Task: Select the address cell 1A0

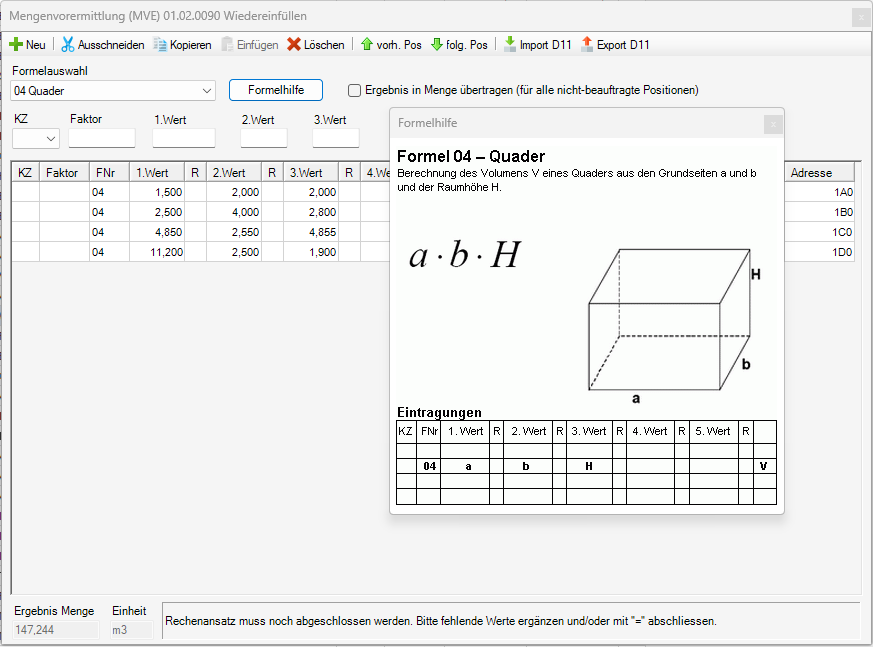Action: 819,192
